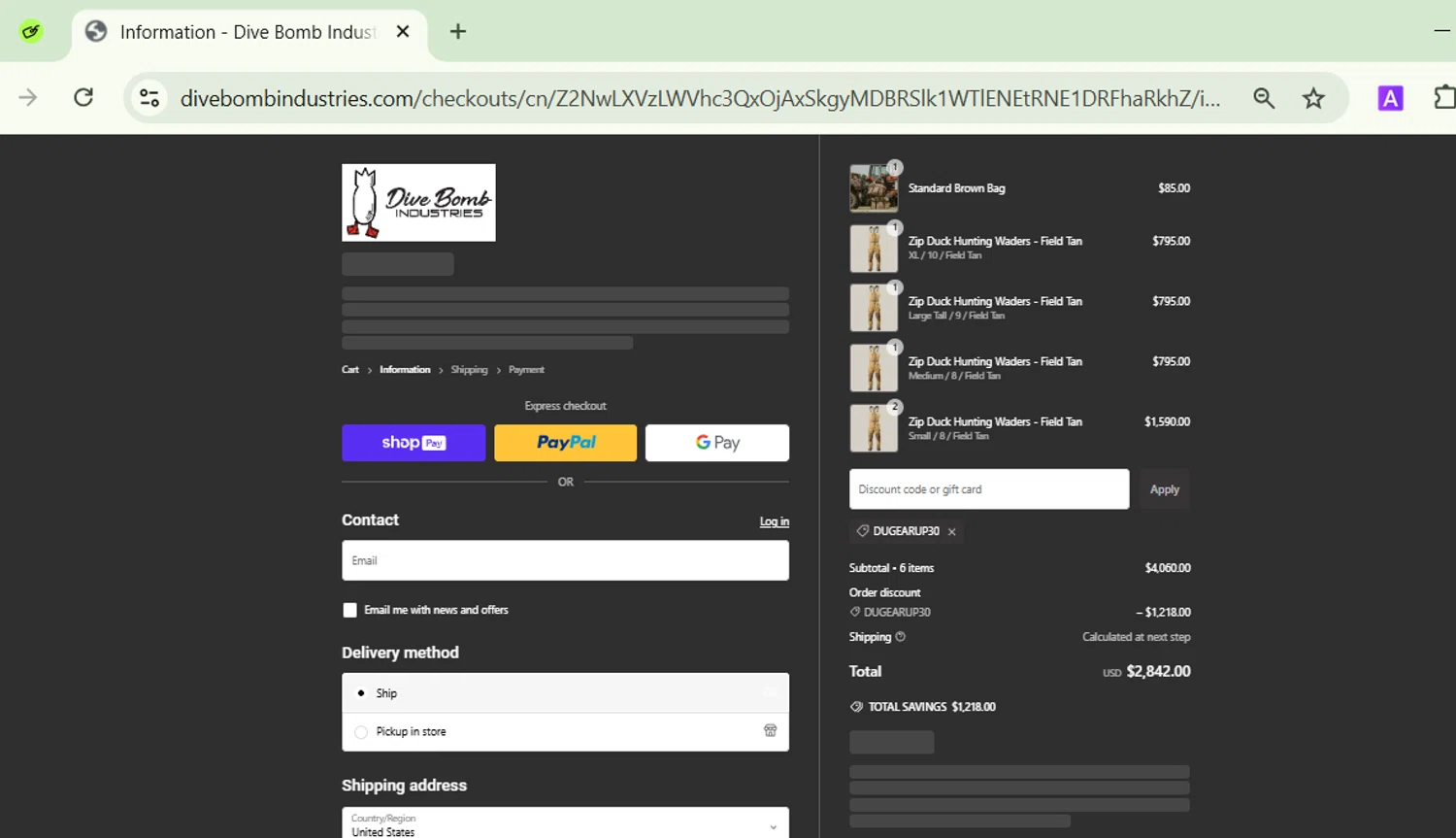Click the XL / 10 / Field Tan variant text
1456x838 pixels.
pos(945,255)
